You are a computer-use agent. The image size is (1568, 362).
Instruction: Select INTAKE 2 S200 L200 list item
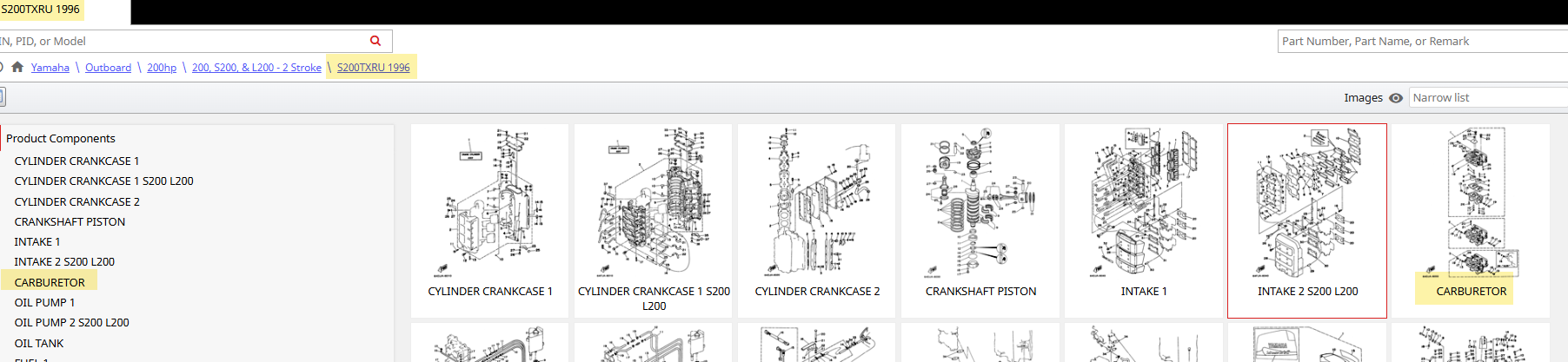point(64,262)
